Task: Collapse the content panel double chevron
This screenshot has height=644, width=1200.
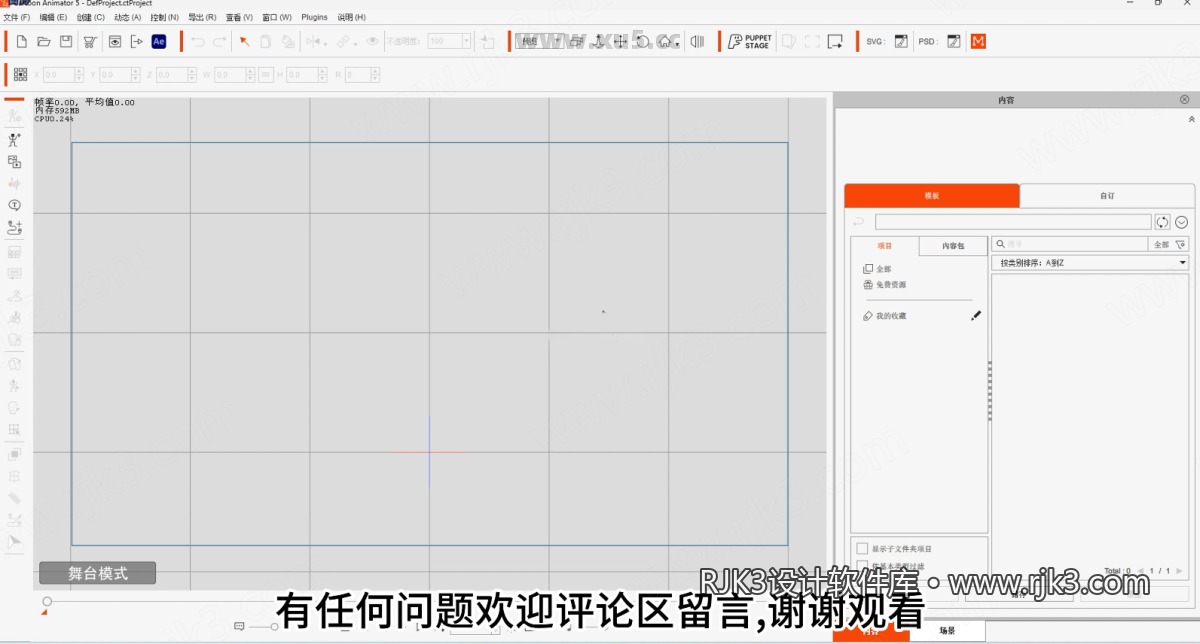Action: point(1190,119)
